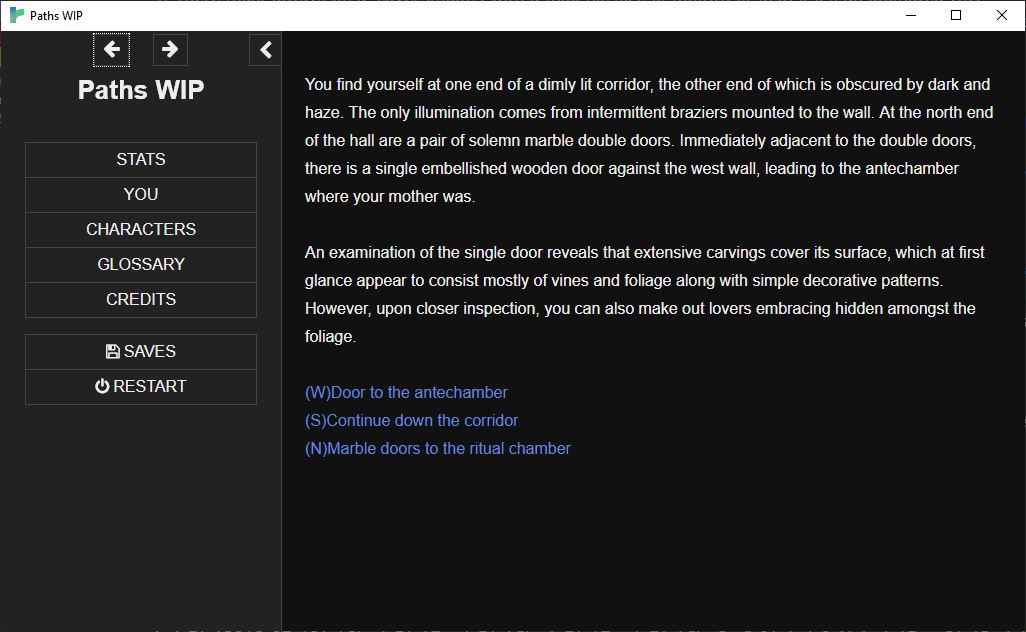Enter the marble doors to the ritual chamber
1026x632 pixels.
(439, 448)
